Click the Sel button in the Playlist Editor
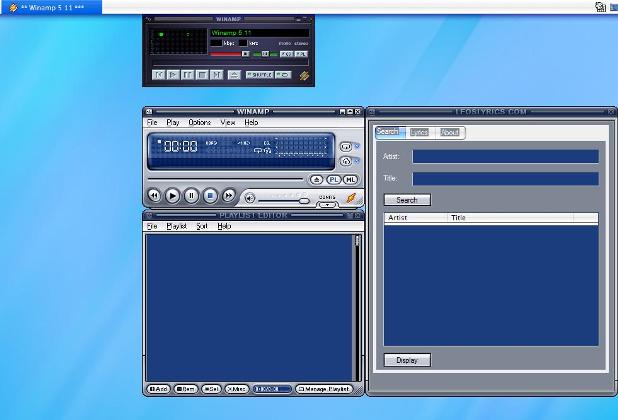The image size is (618, 420). click(x=211, y=389)
